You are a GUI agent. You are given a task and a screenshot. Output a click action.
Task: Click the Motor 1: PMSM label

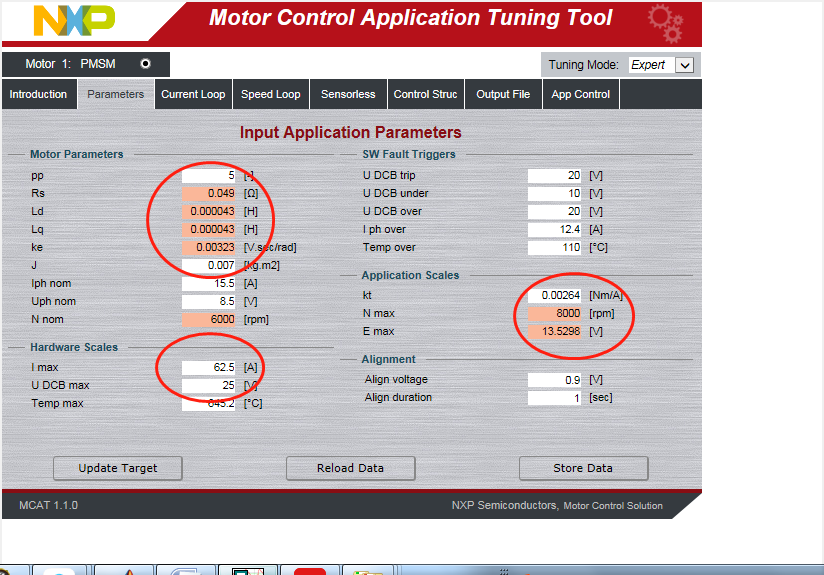click(70, 64)
